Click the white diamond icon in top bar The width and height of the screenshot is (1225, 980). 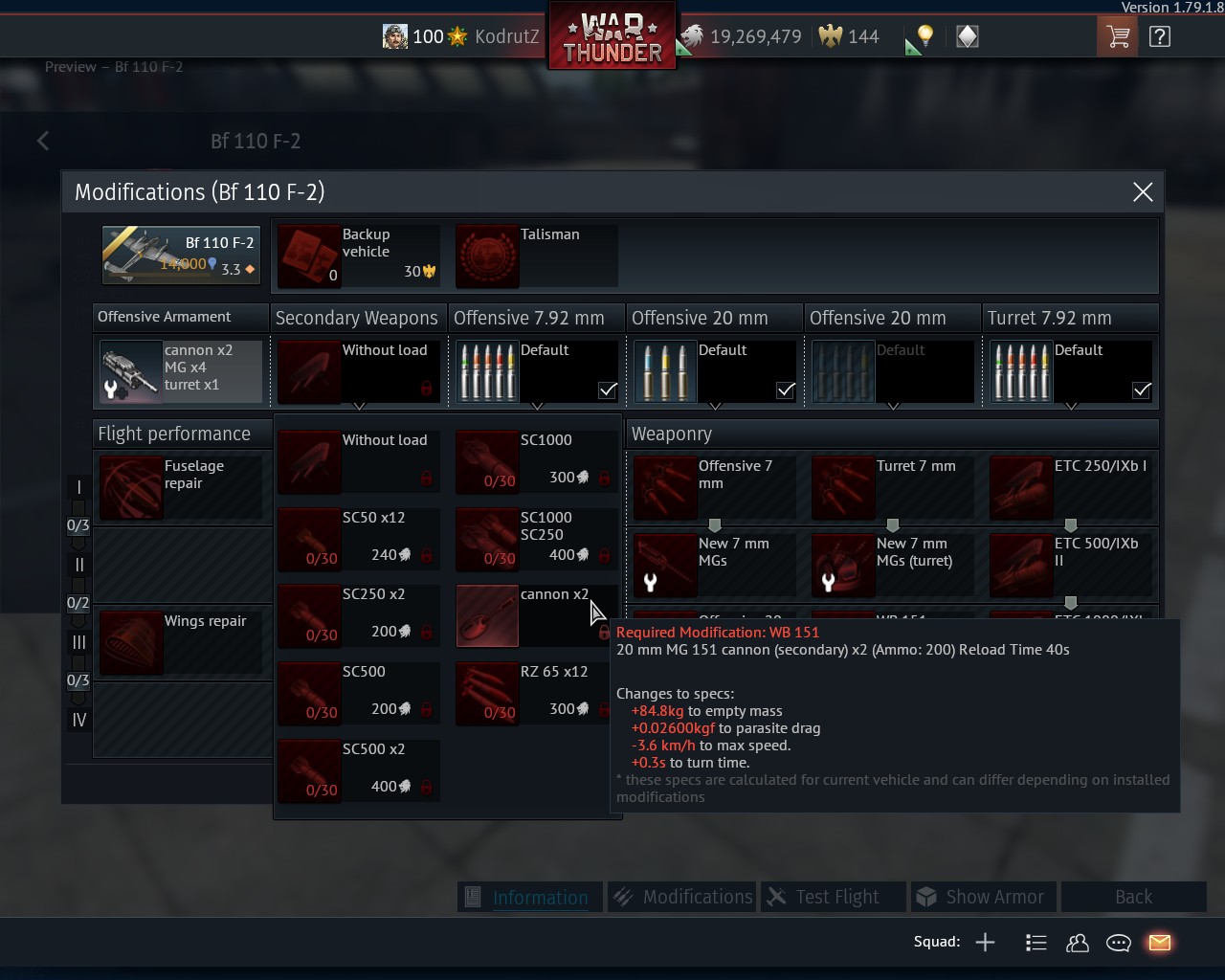968,37
